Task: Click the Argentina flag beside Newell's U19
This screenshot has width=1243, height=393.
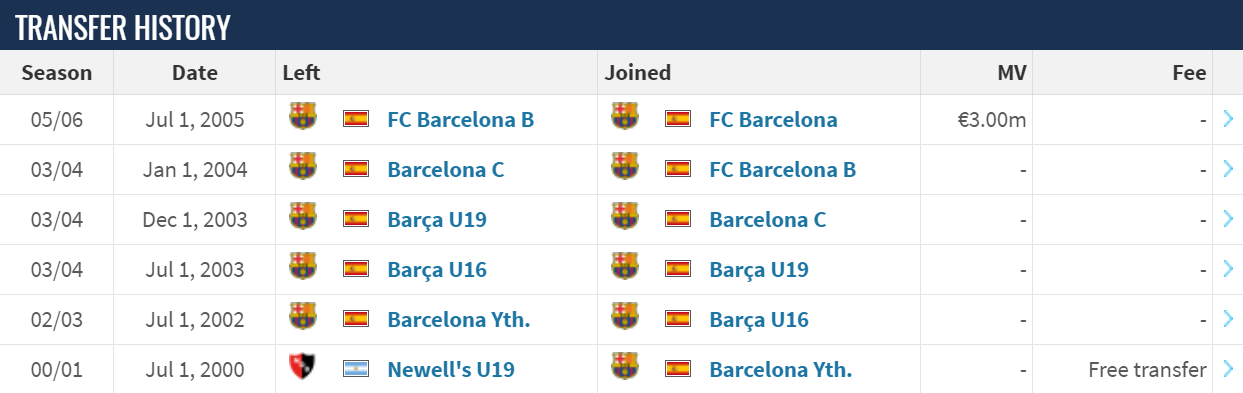Action: coord(356,369)
